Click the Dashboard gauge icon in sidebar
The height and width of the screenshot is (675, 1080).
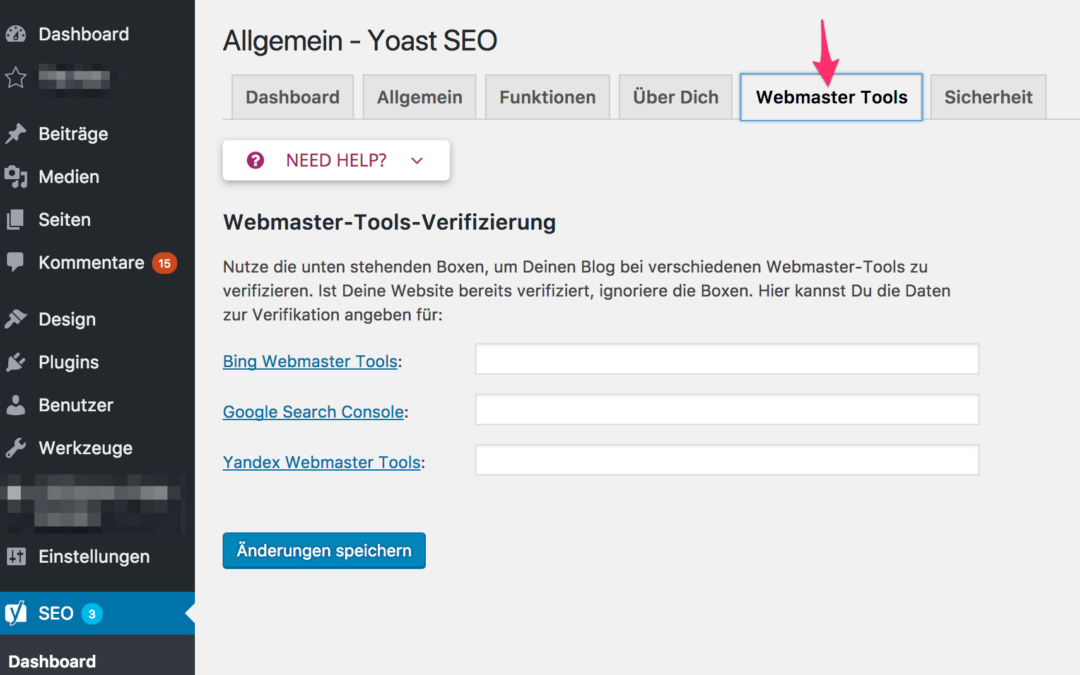pos(16,34)
